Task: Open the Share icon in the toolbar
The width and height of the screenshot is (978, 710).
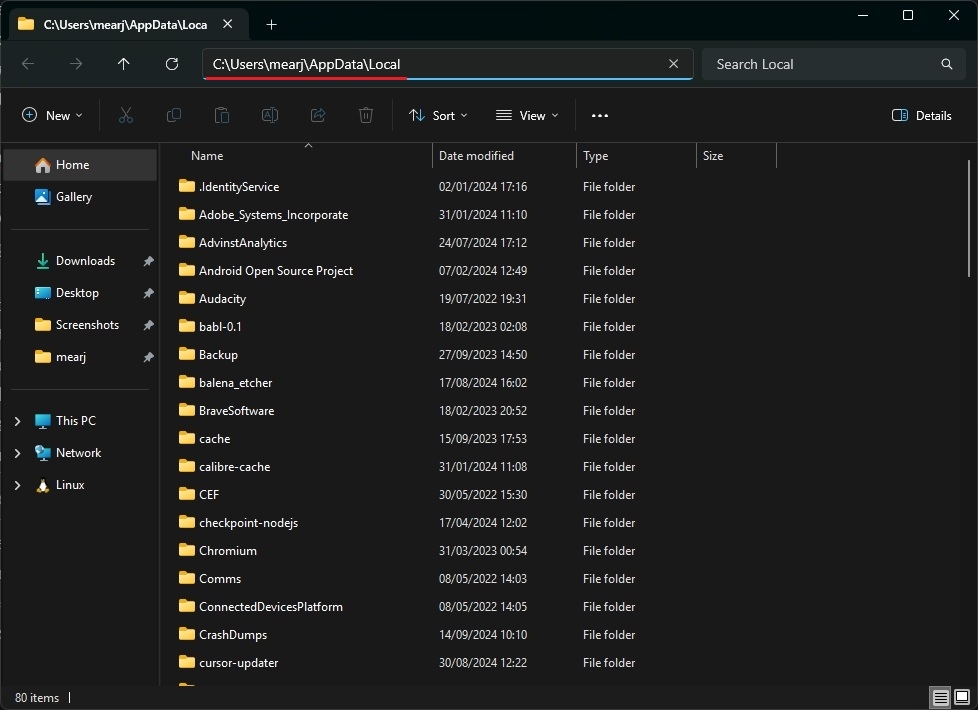Action: pos(318,115)
